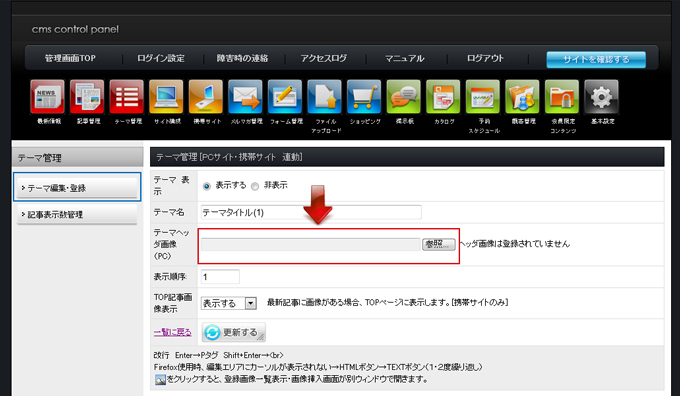The height and width of the screenshot is (396, 680).
Task: Open the フォーム管理 pencil icon
Action: tap(285, 96)
